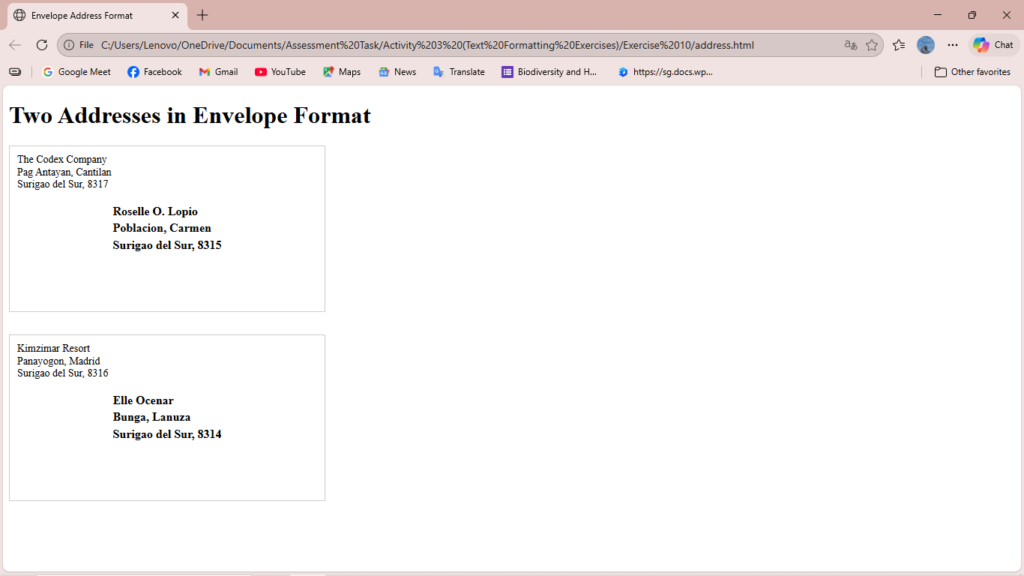Select the Envelope Address Format tab
Screen dimensions: 1024x576
pos(85,15)
